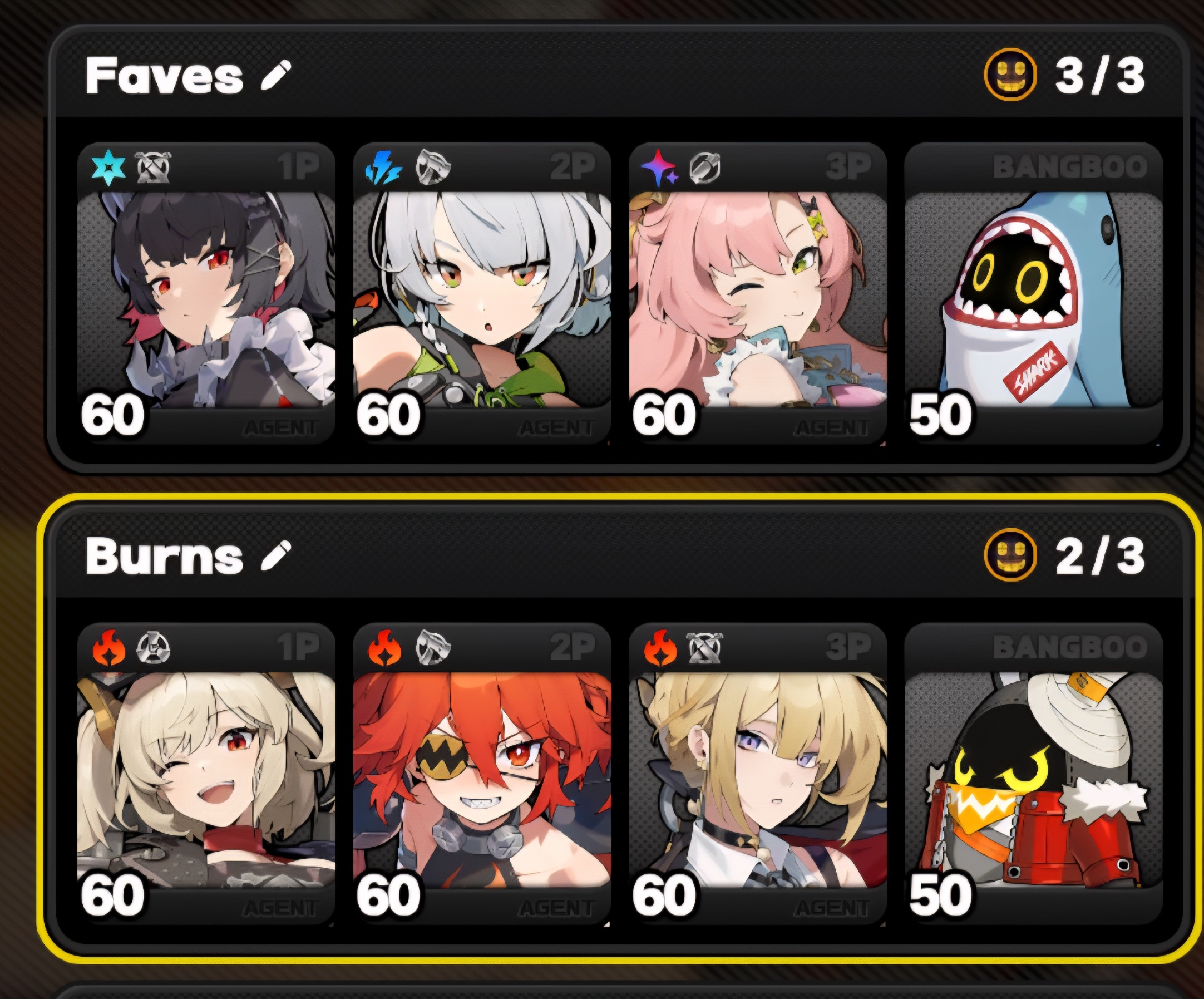This screenshot has width=1204, height=999.
Task: Click the ice attribute icon on Faves 1P
Action: [108, 168]
